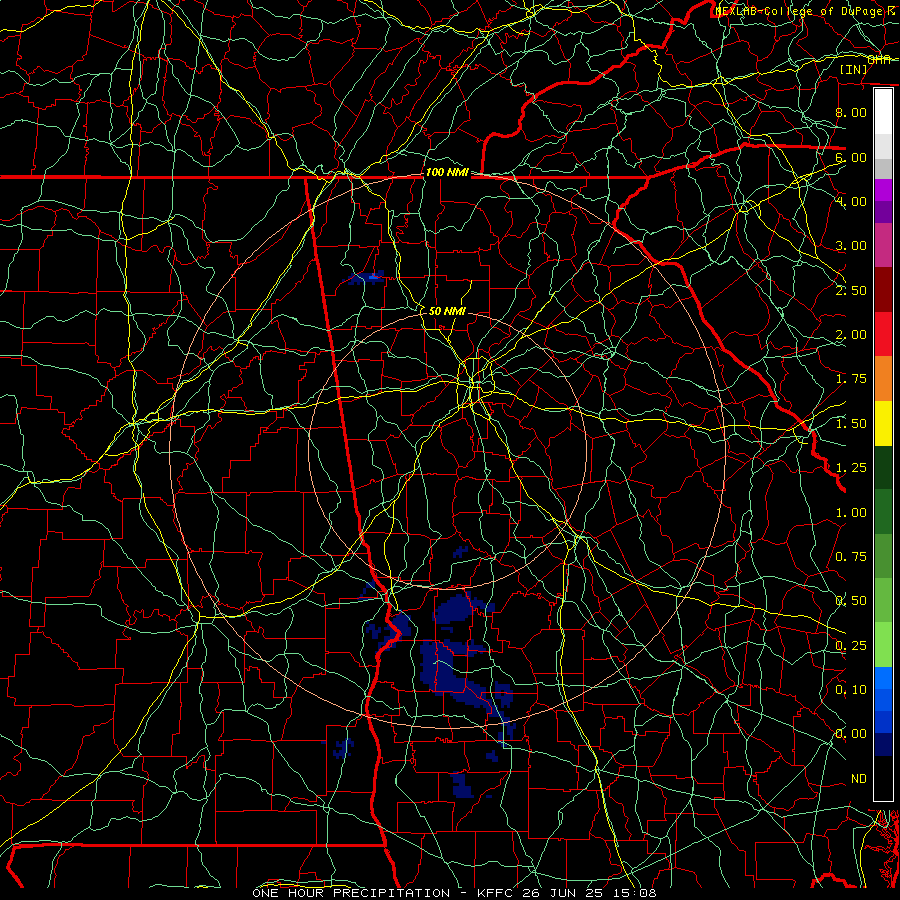This screenshot has height=900, width=900.
Task: Click the '1.50' legend value
Action: click(x=851, y=424)
